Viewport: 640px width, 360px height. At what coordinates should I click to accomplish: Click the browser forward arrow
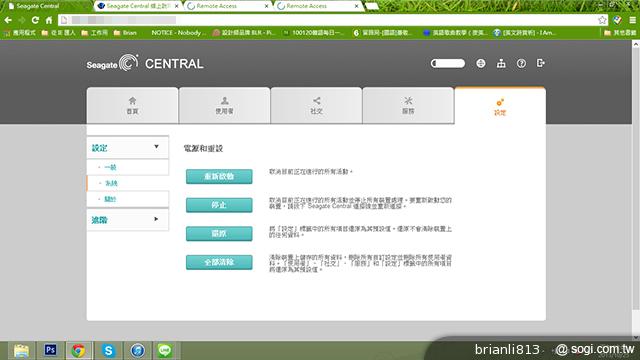[22, 20]
